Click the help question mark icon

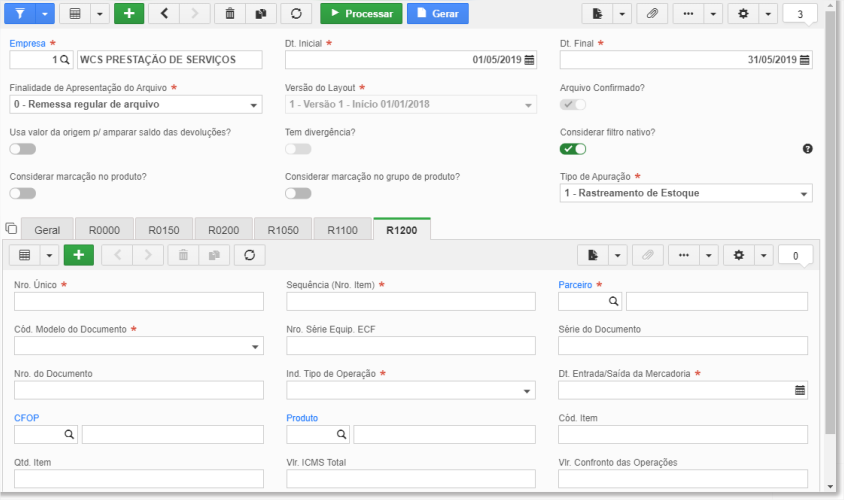tap(807, 149)
